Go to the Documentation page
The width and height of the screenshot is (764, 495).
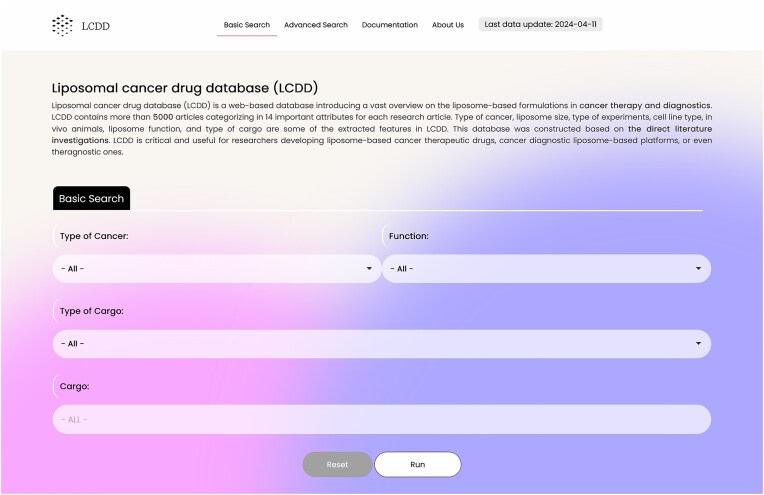390,25
